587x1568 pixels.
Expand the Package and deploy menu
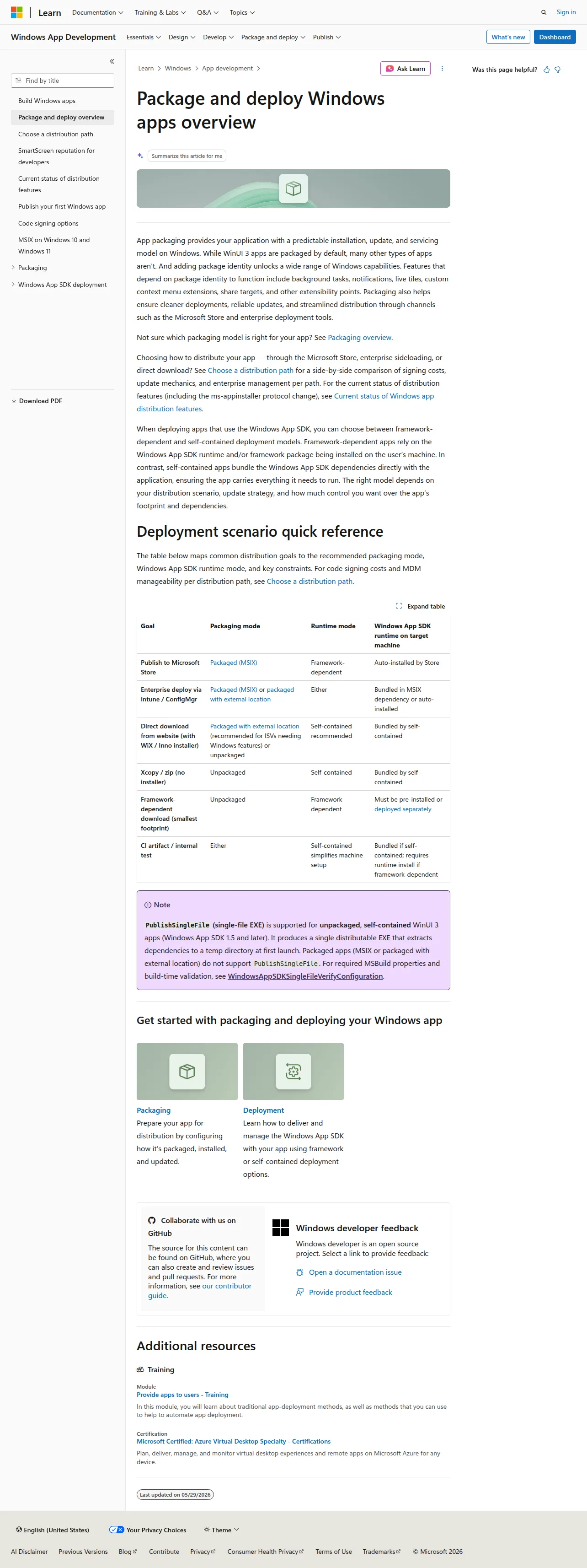273,37
